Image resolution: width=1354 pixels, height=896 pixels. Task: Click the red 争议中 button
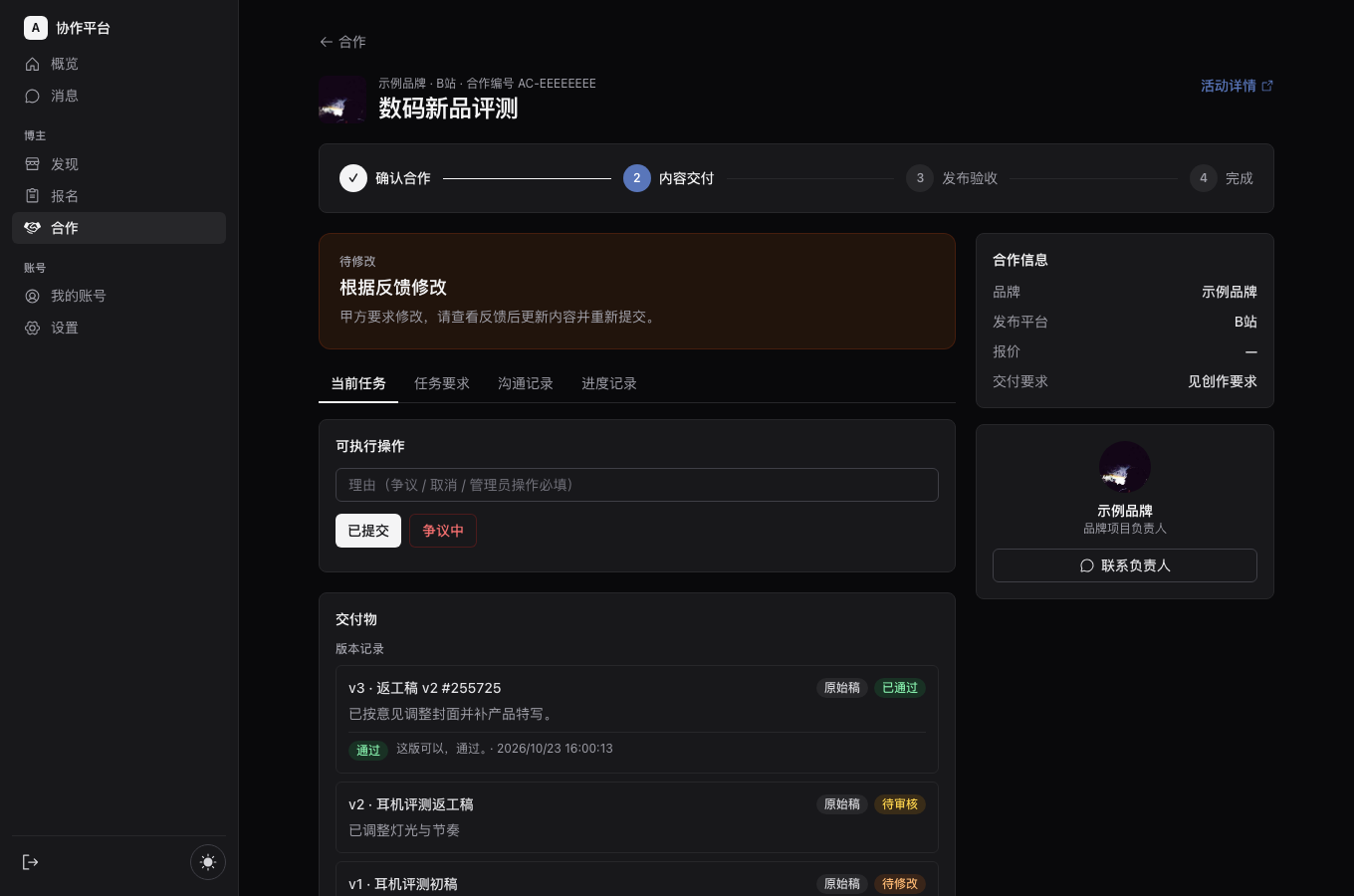click(443, 531)
